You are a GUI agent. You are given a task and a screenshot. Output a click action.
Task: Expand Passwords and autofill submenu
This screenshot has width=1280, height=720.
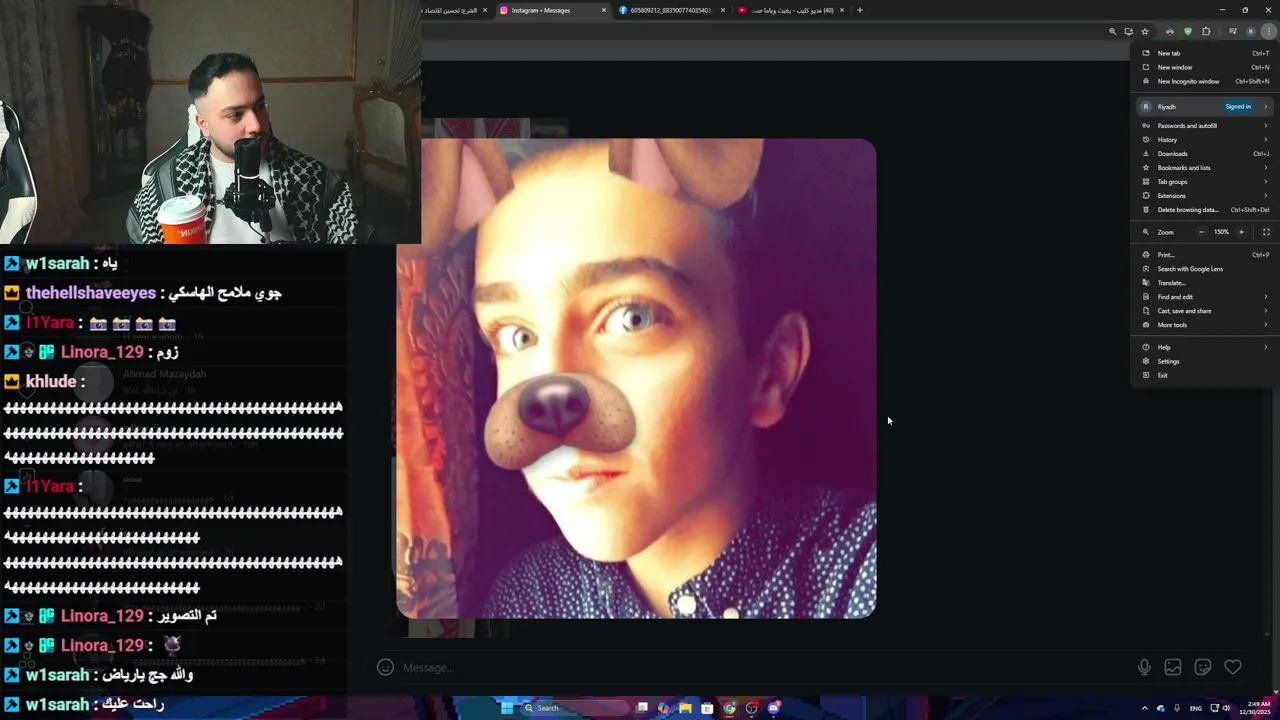pyautogui.click(x=1205, y=126)
